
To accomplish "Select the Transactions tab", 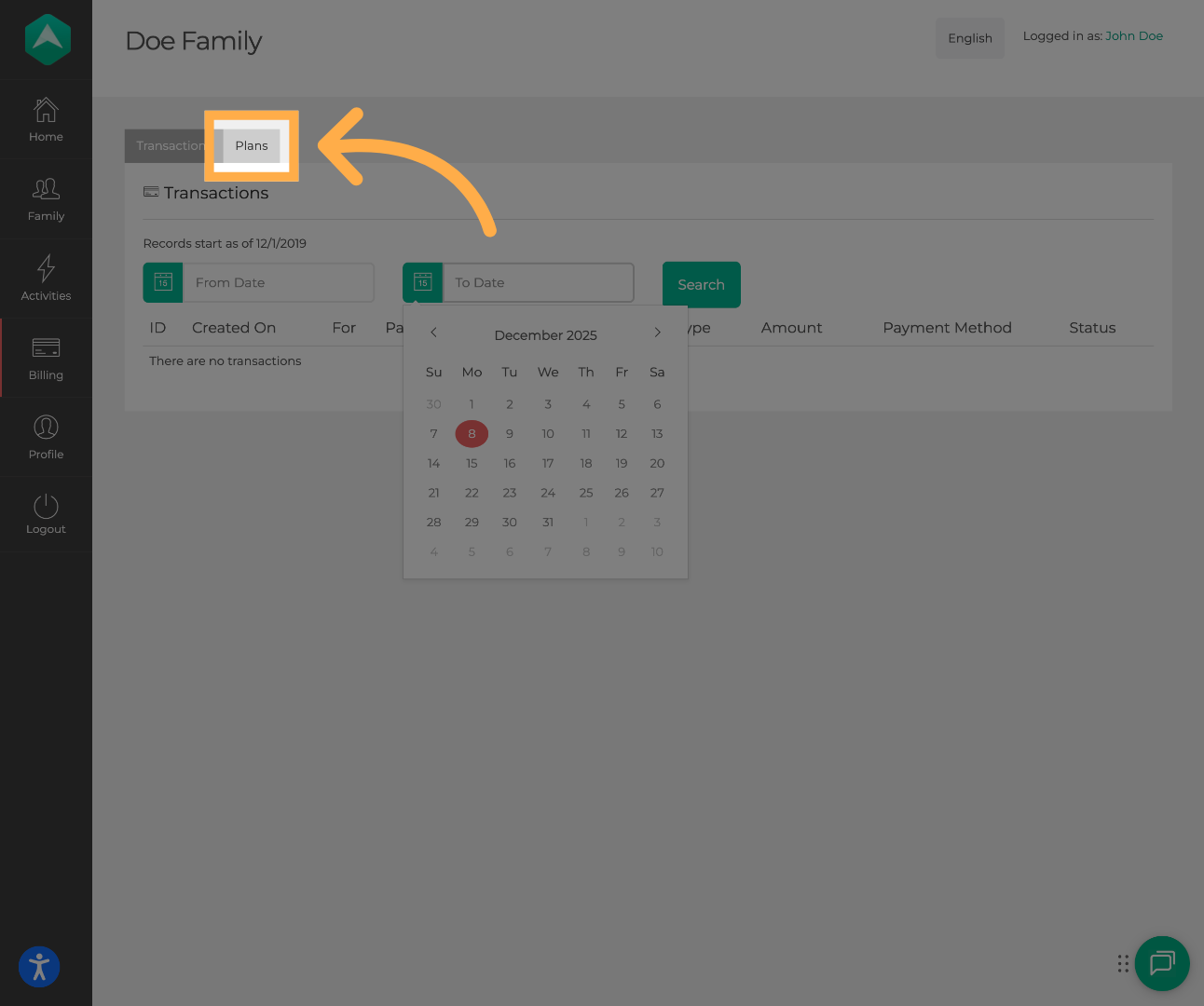I will 169,146.
